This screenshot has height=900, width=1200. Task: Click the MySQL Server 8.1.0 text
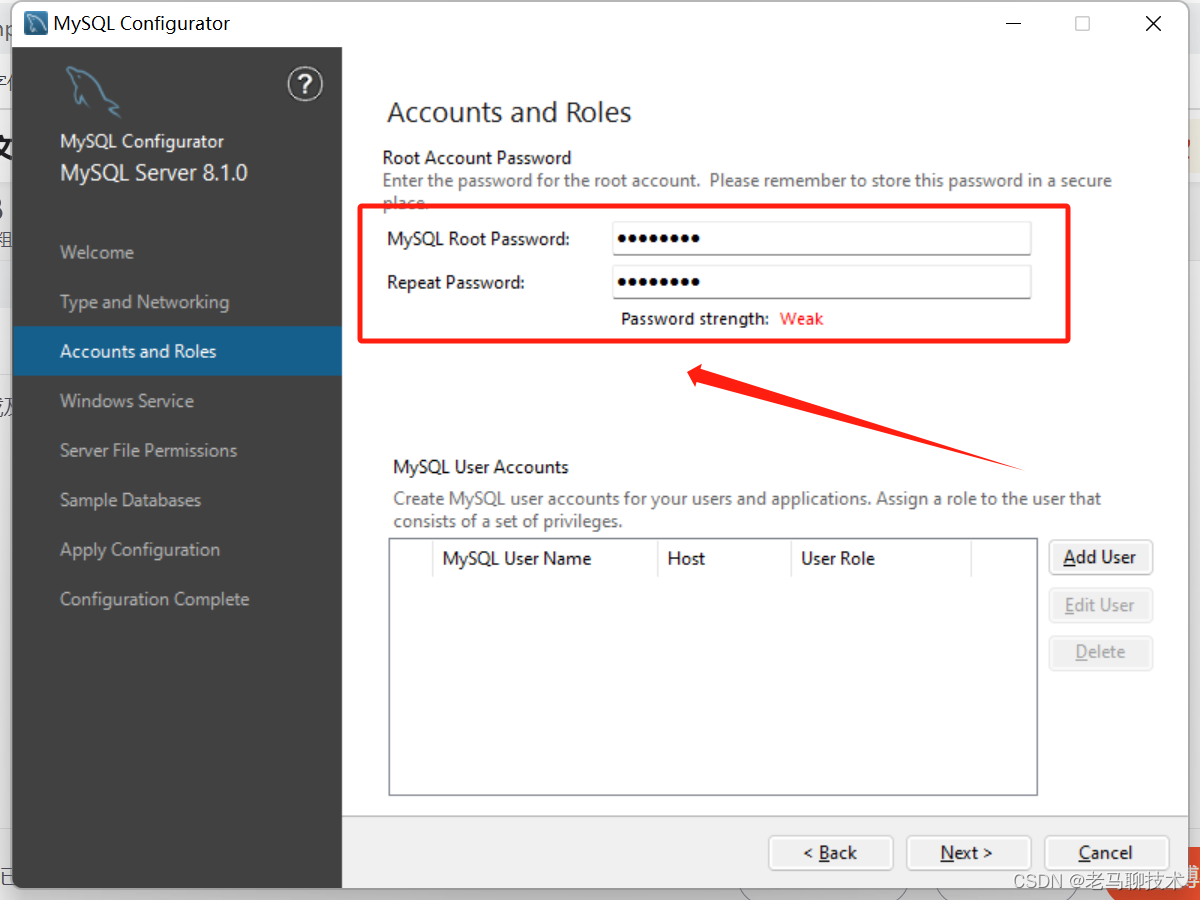pyautogui.click(x=154, y=173)
